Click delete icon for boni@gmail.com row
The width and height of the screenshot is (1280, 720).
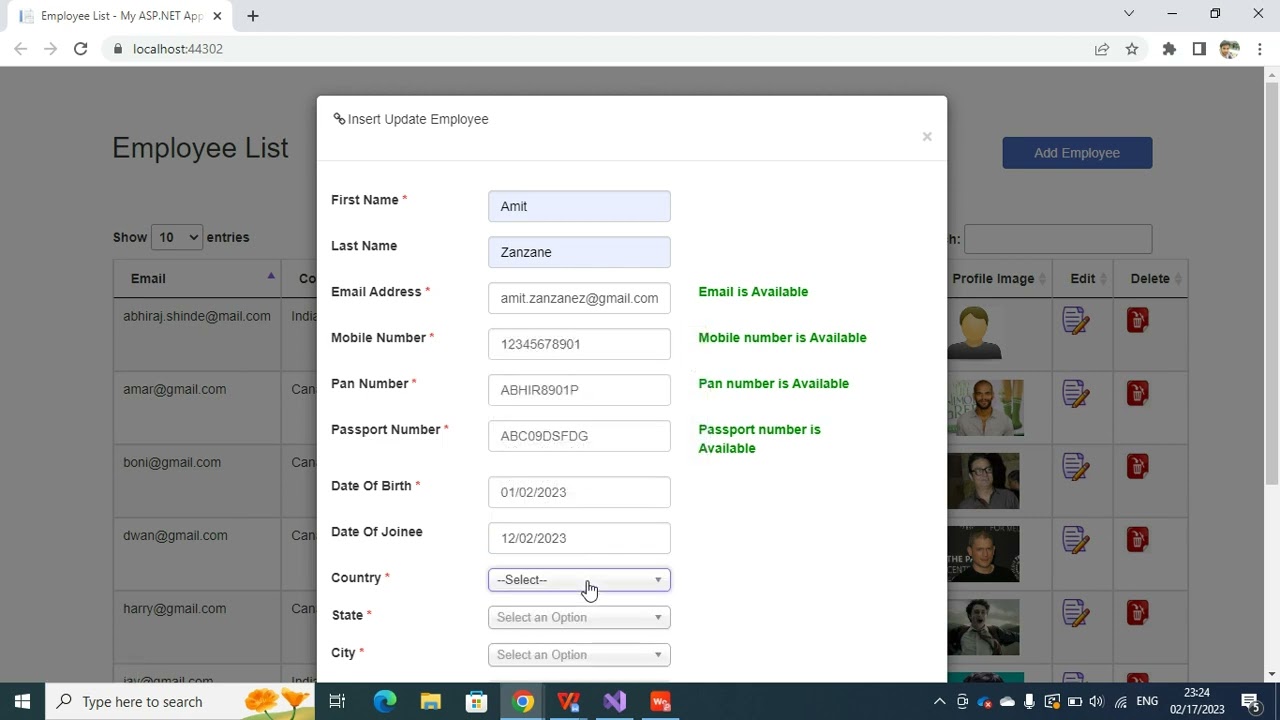tap(1137, 466)
